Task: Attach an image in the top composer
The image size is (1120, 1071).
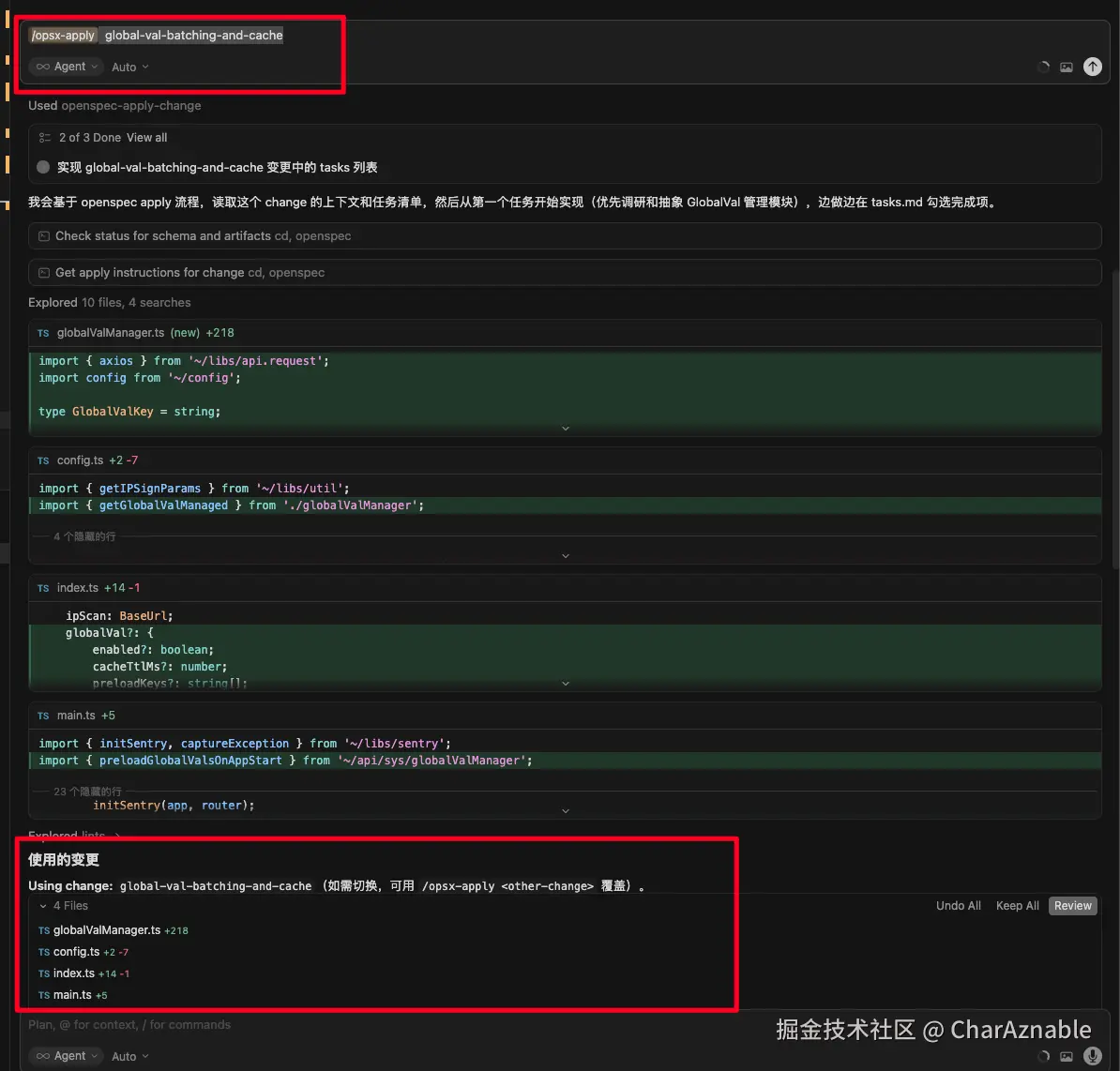Action: tap(1067, 67)
